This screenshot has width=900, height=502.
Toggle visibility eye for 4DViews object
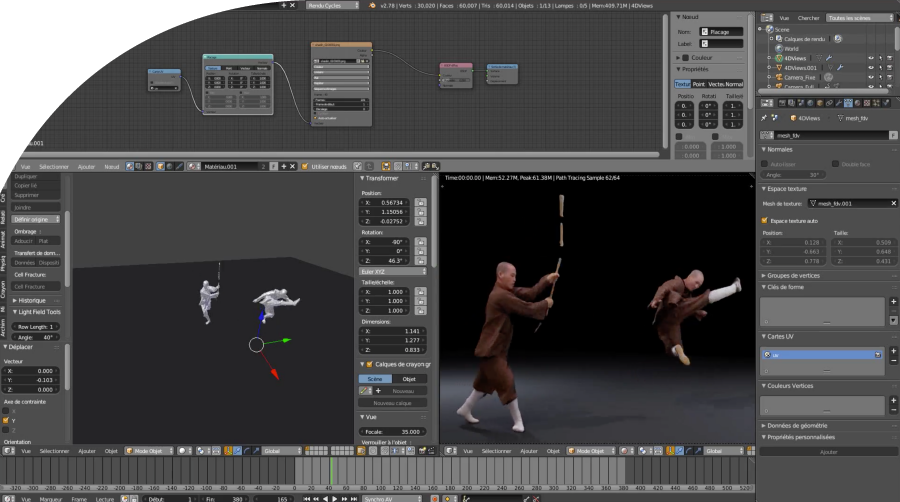(869, 59)
